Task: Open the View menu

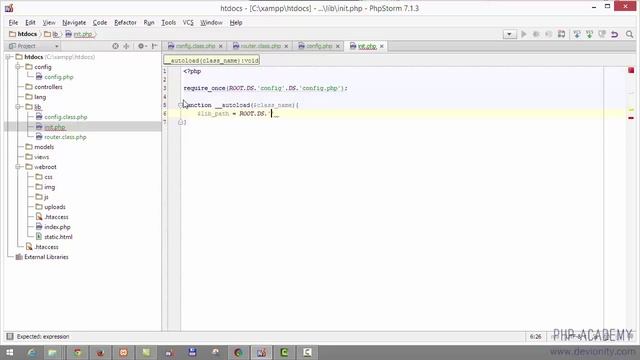Action: tap(49, 22)
